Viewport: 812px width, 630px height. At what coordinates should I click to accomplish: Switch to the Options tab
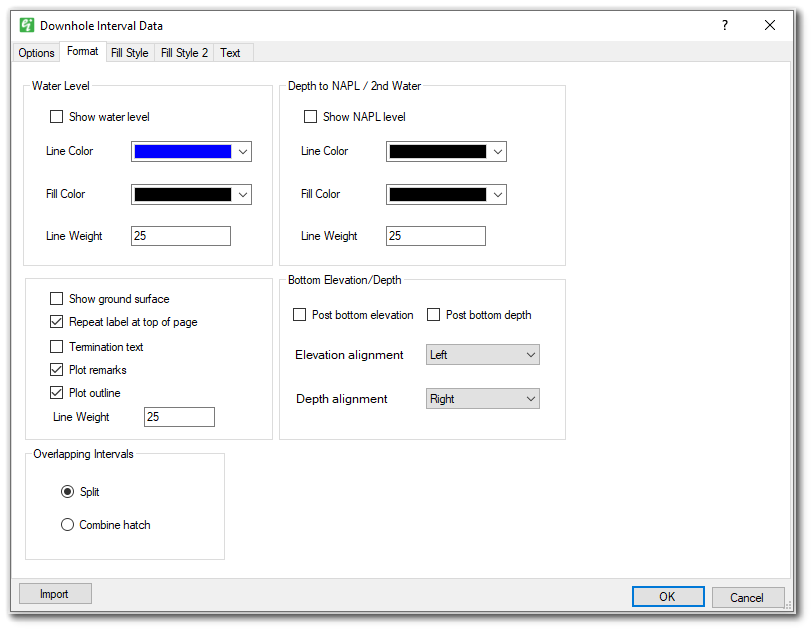click(36, 52)
